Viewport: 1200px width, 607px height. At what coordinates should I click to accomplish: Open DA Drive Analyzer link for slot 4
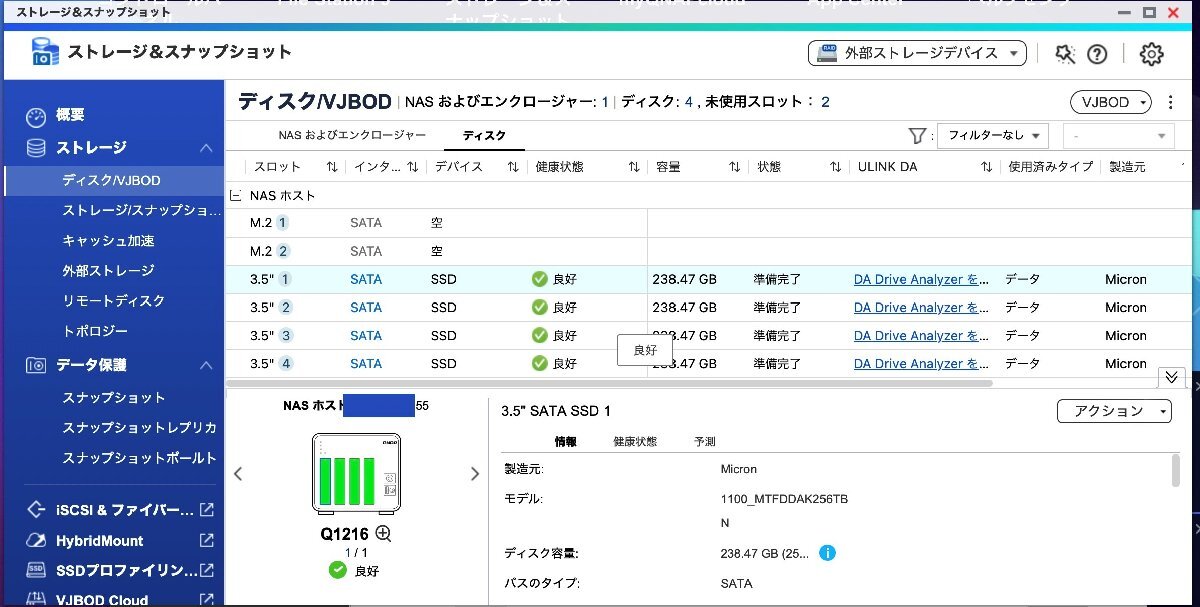(x=922, y=363)
